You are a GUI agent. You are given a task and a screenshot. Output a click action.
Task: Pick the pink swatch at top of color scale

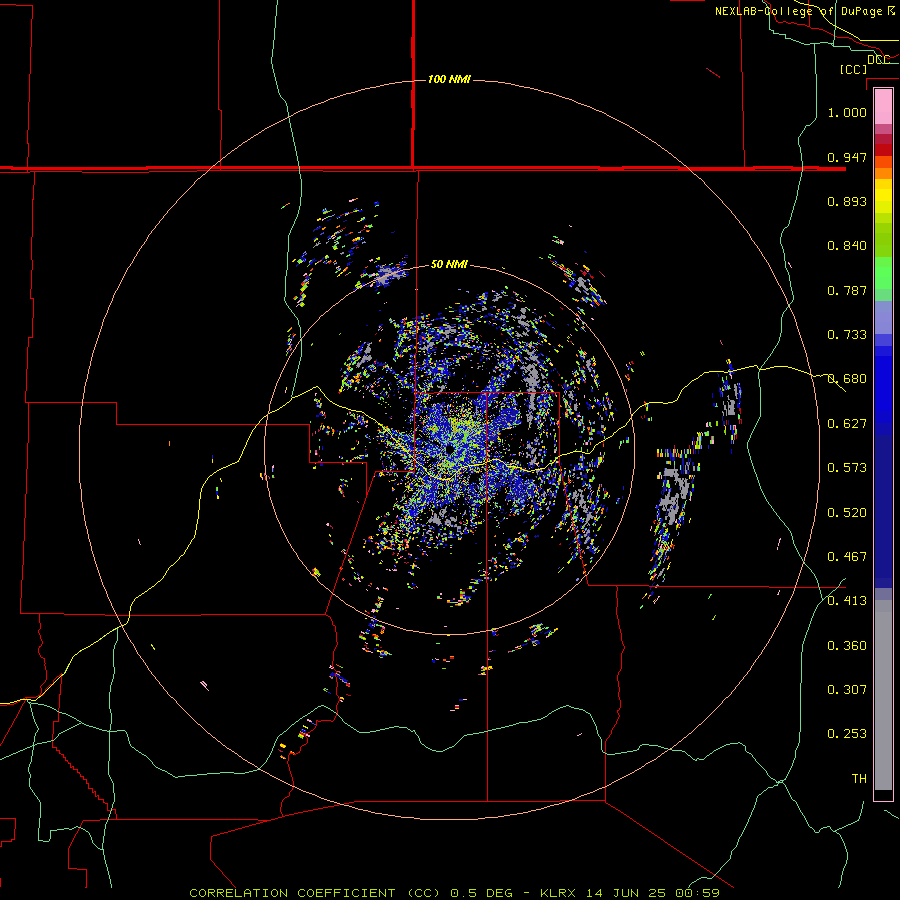click(x=883, y=106)
